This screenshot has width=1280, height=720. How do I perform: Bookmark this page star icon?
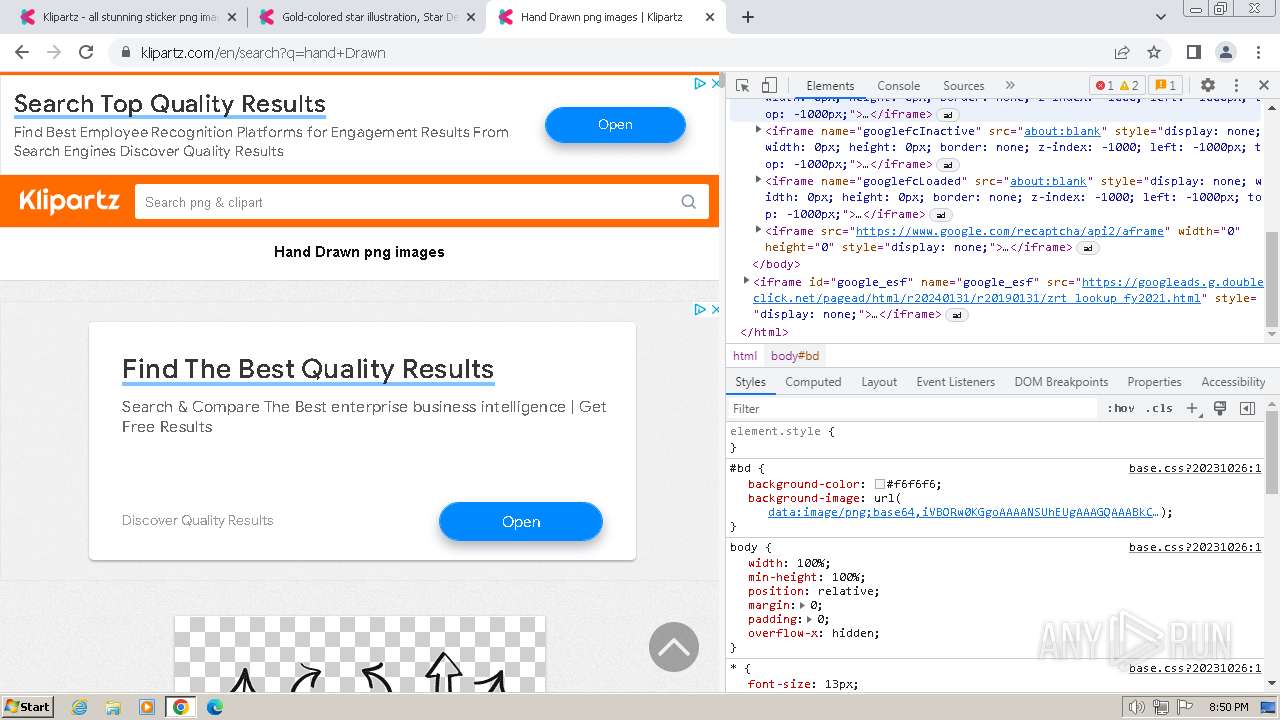click(1154, 52)
